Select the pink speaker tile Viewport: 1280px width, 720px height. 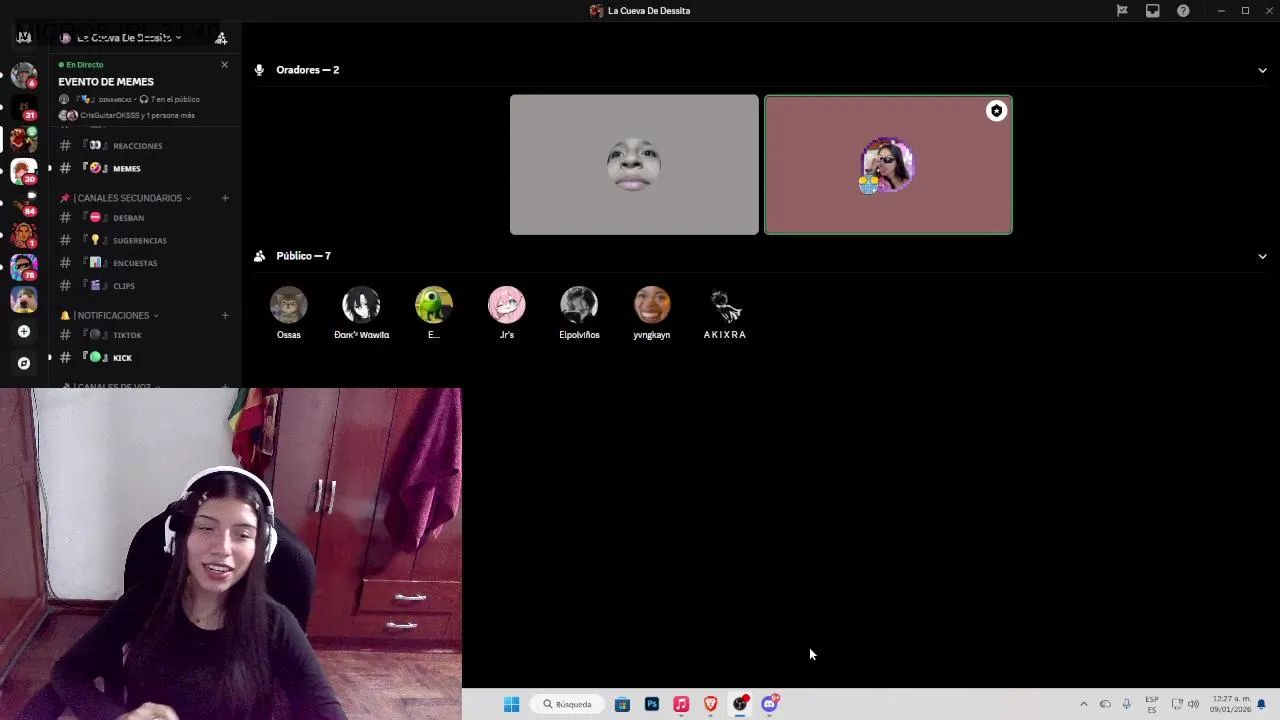tap(888, 165)
